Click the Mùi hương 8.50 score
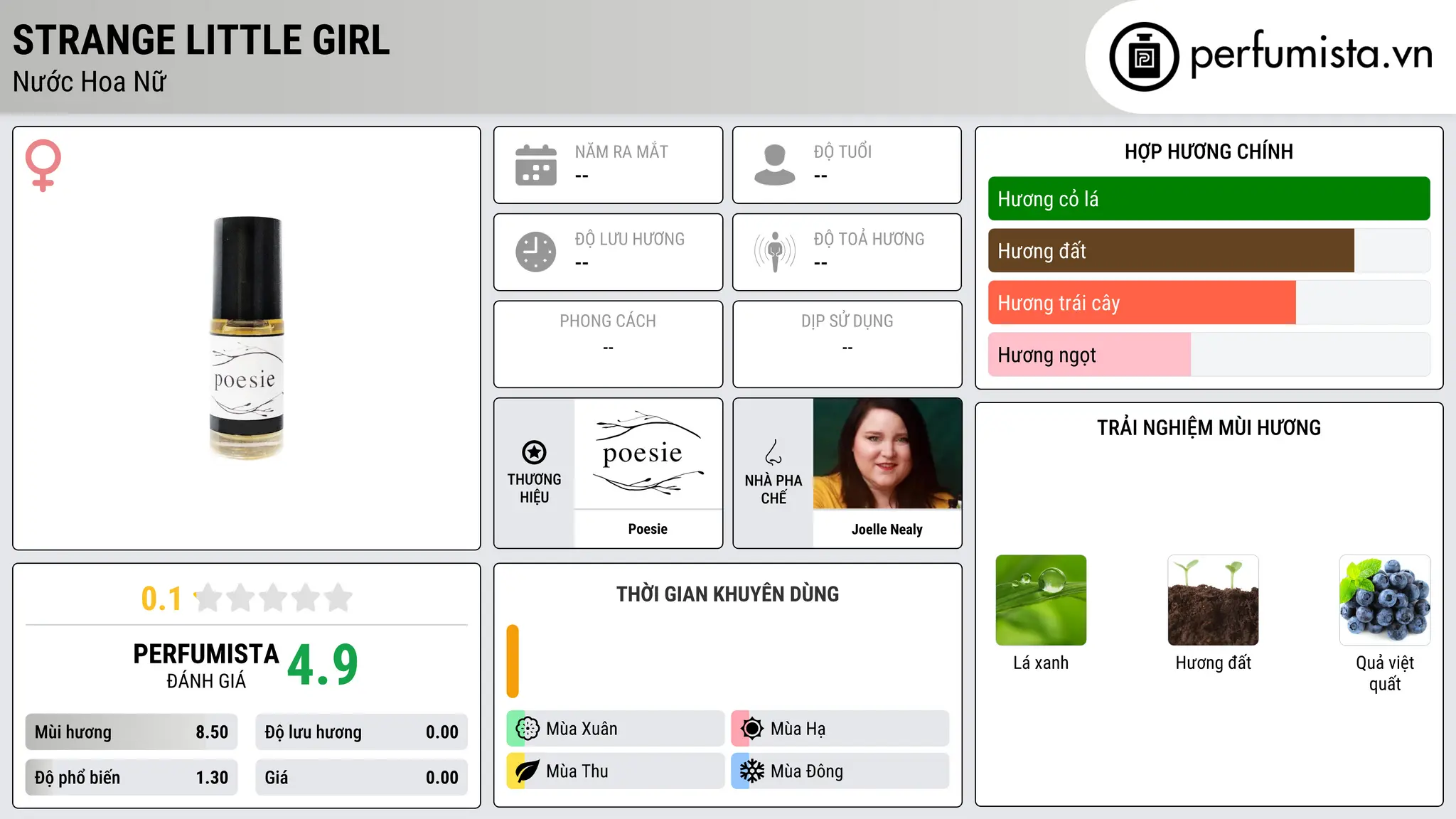Screen dimensions: 1456x819 132,732
